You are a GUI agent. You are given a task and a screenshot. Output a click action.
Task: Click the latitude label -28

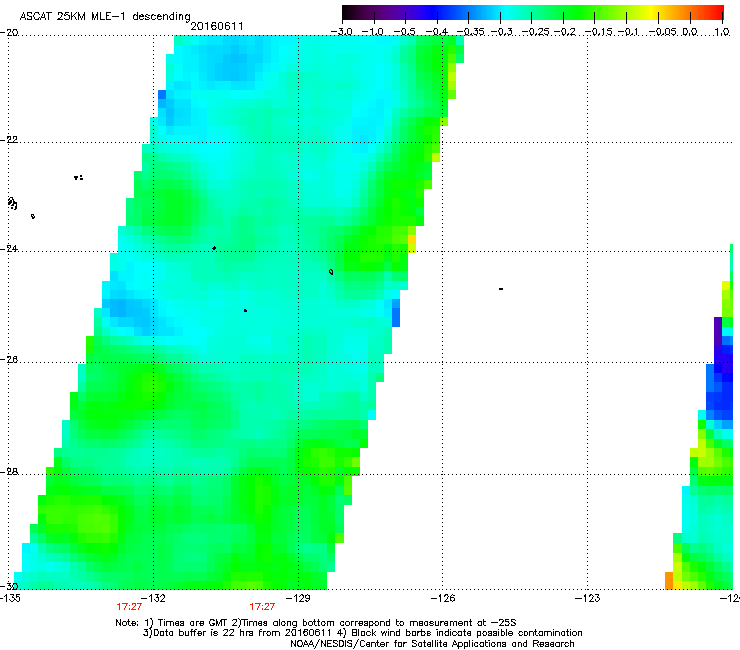coord(9,472)
